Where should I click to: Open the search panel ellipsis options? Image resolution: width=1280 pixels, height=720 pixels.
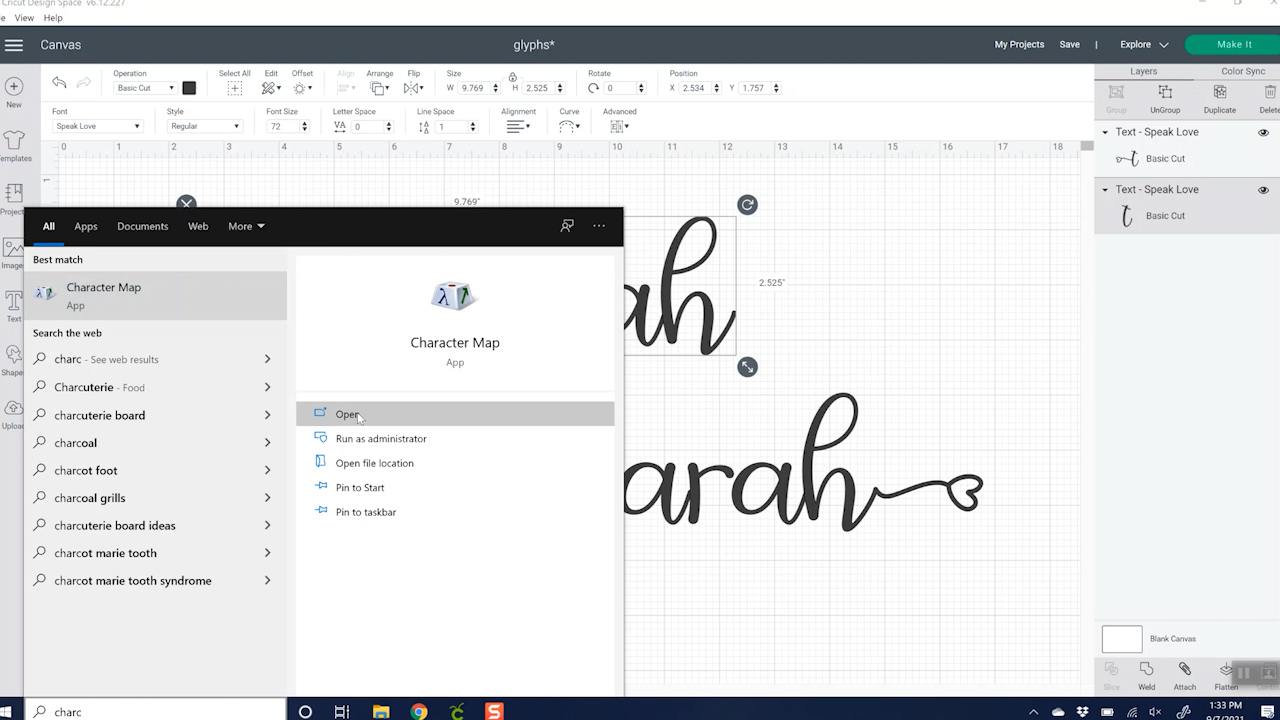[599, 226]
